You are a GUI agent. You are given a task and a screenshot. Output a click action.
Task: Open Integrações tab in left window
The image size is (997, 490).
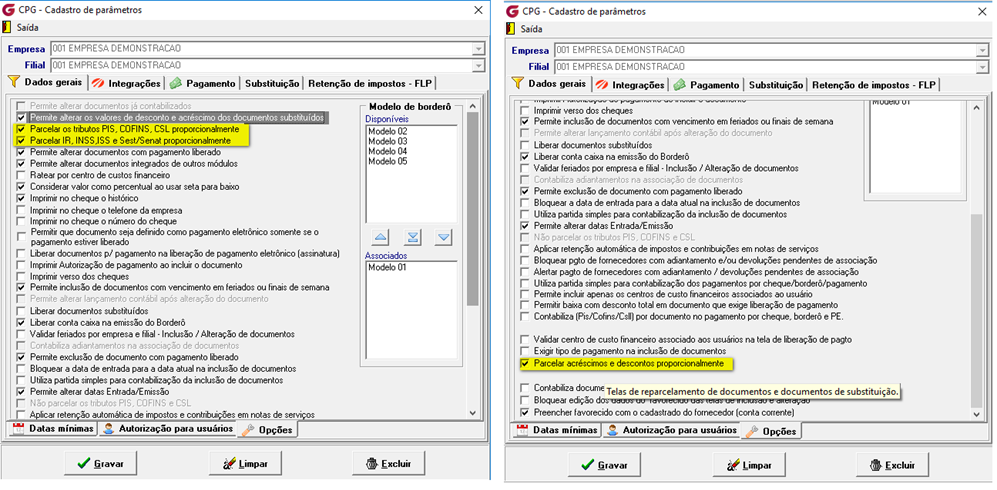127,83
